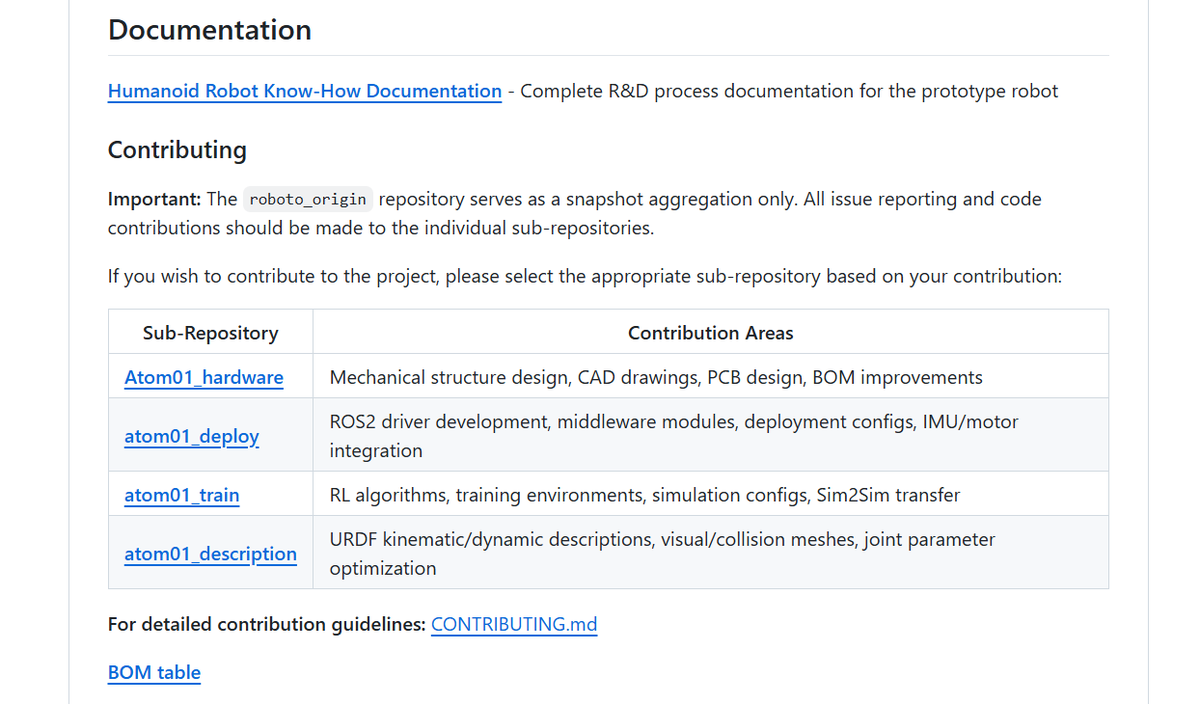Open the atom01_deploy sub-repository link

point(192,436)
